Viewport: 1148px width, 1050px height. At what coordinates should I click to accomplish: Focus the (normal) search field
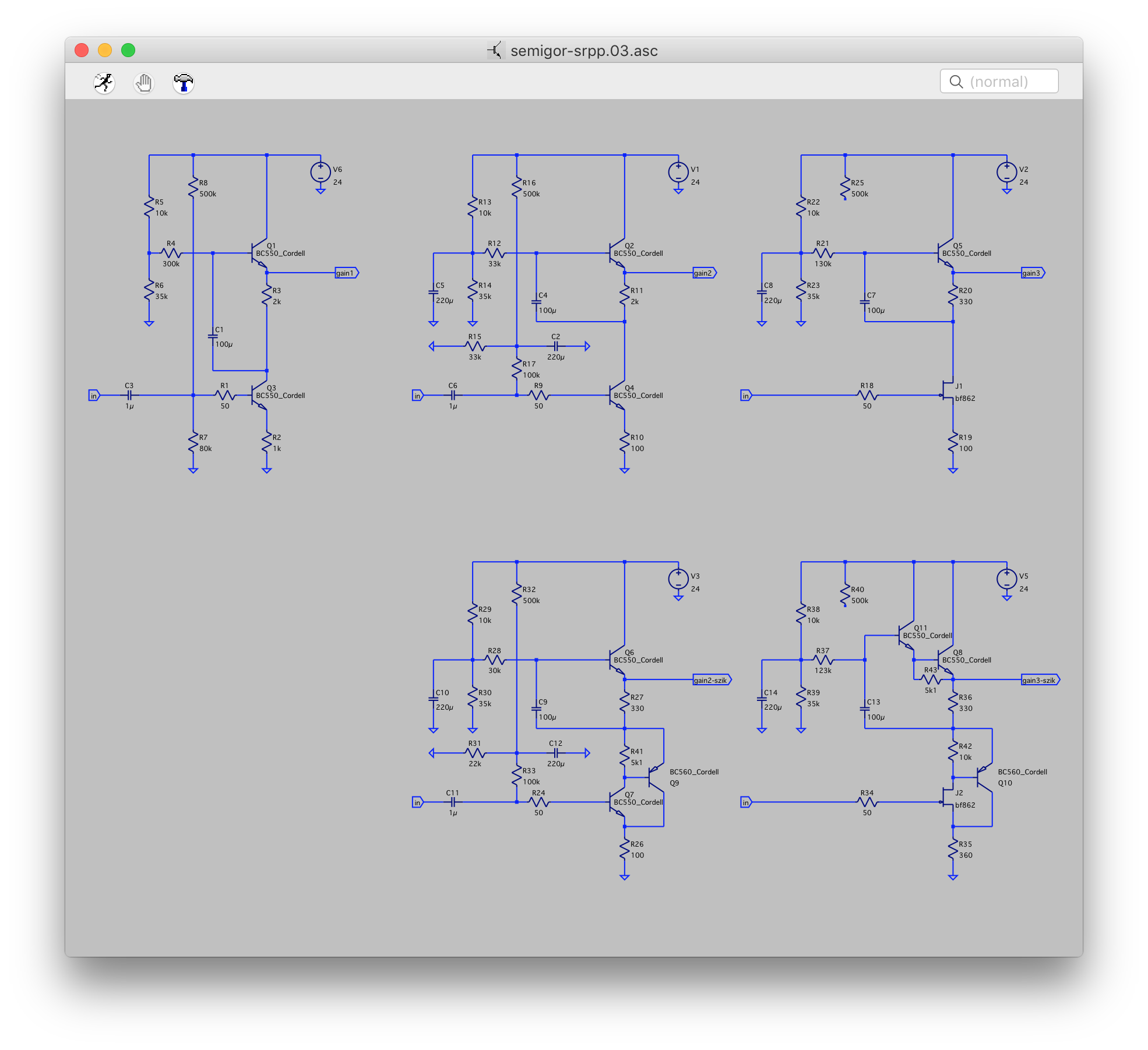1008,82
